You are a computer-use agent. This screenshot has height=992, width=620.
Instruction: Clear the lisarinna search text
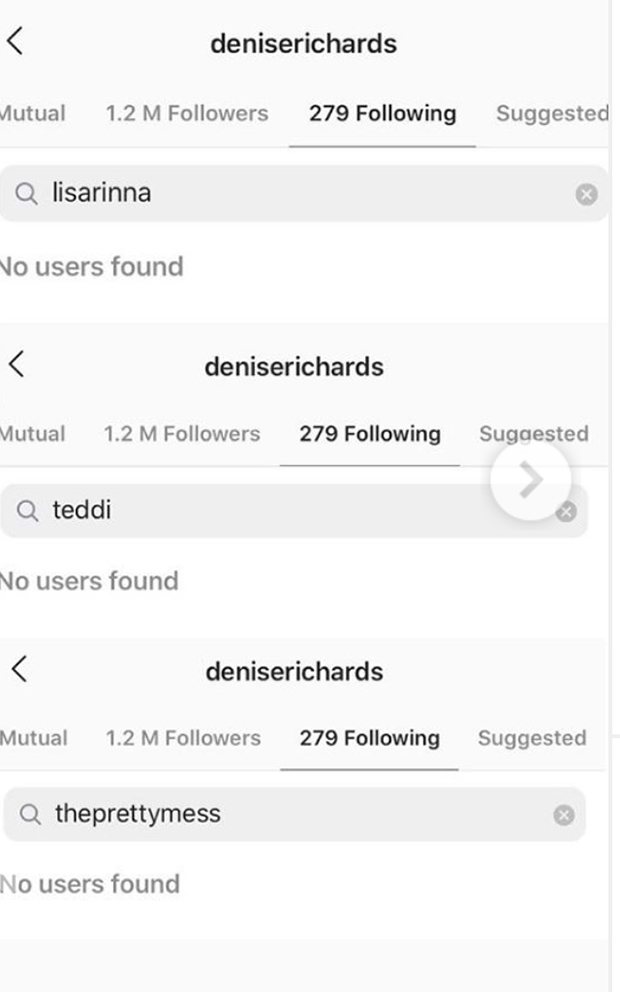click(586, 194)
